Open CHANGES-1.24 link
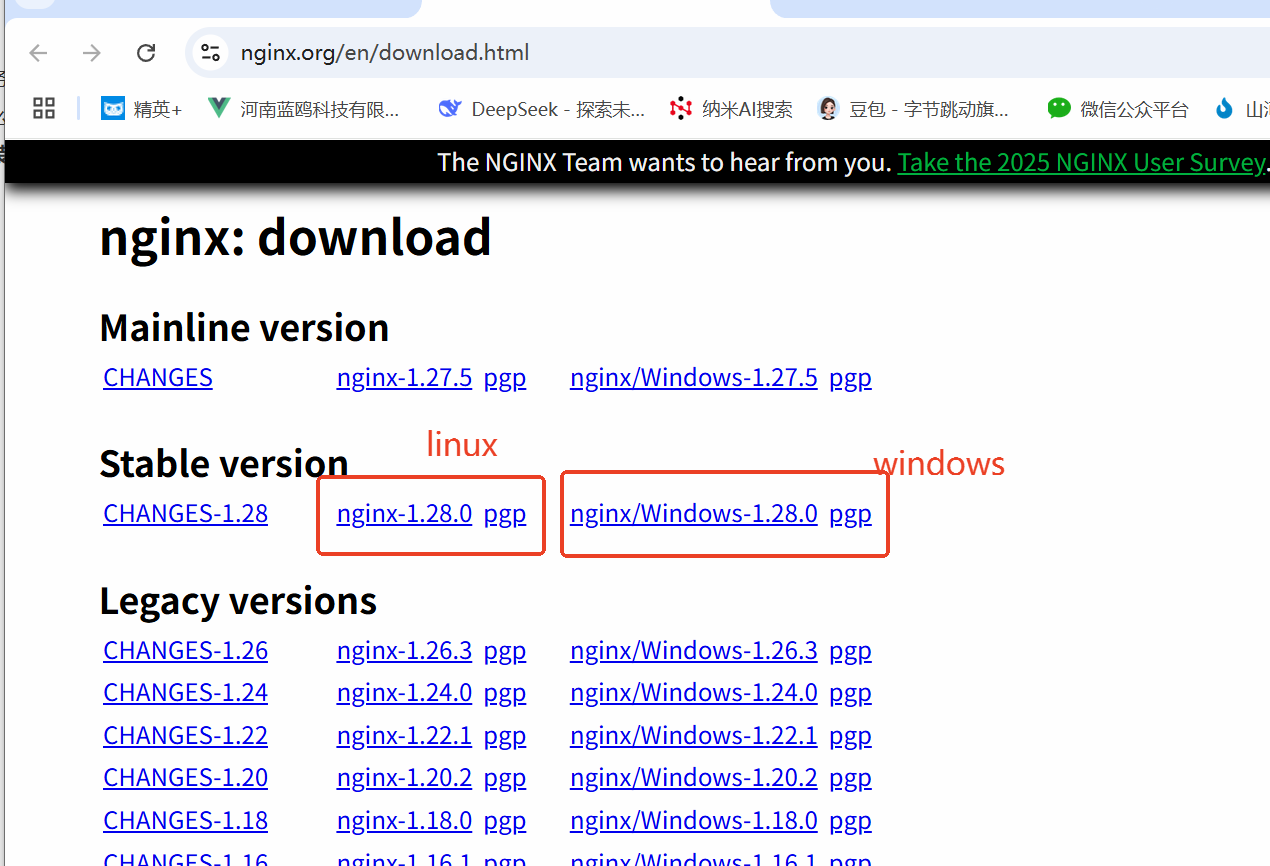 [186, 693]
